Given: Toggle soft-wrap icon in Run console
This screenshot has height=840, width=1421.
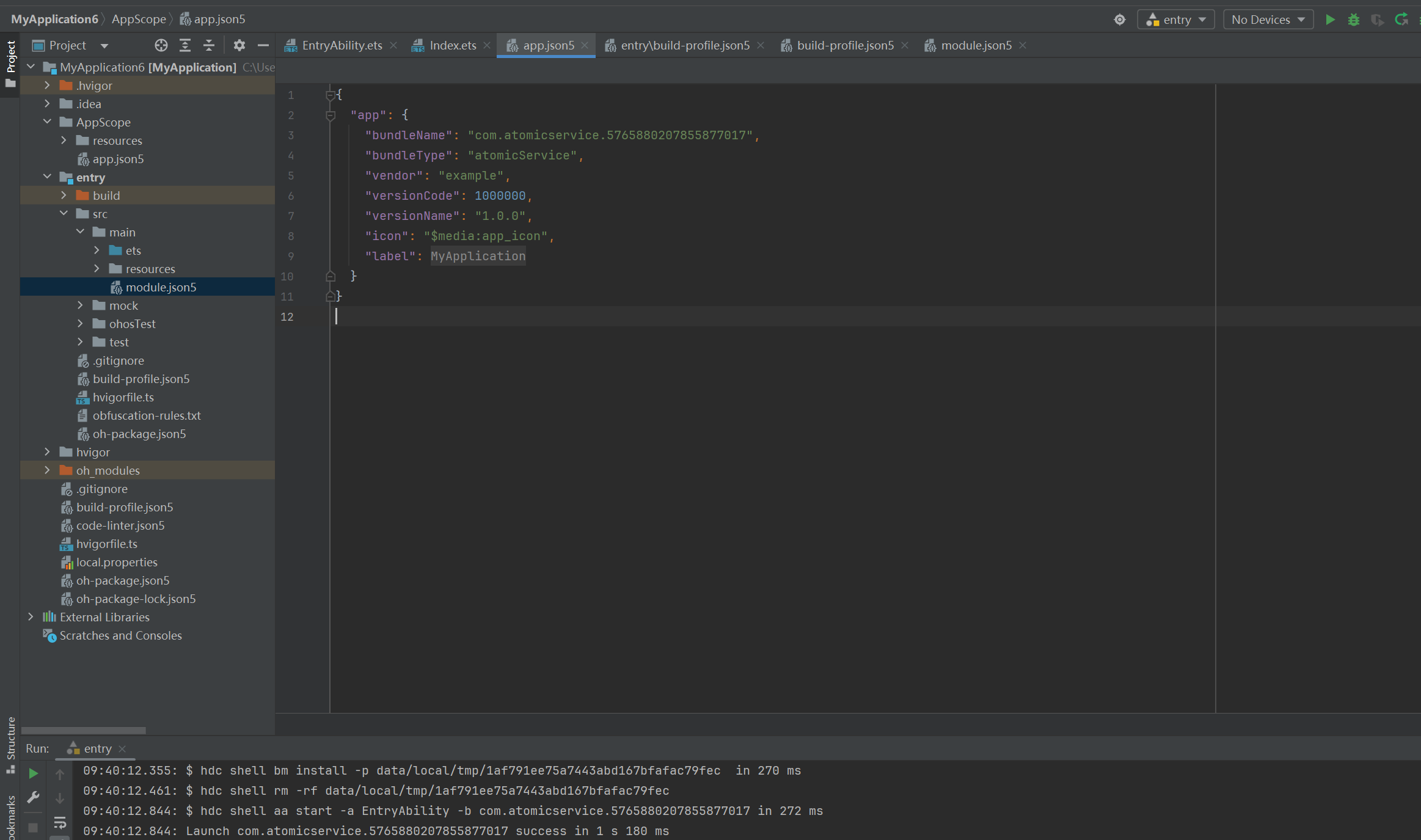Looking at the screenshot, I should click(60, 822).
